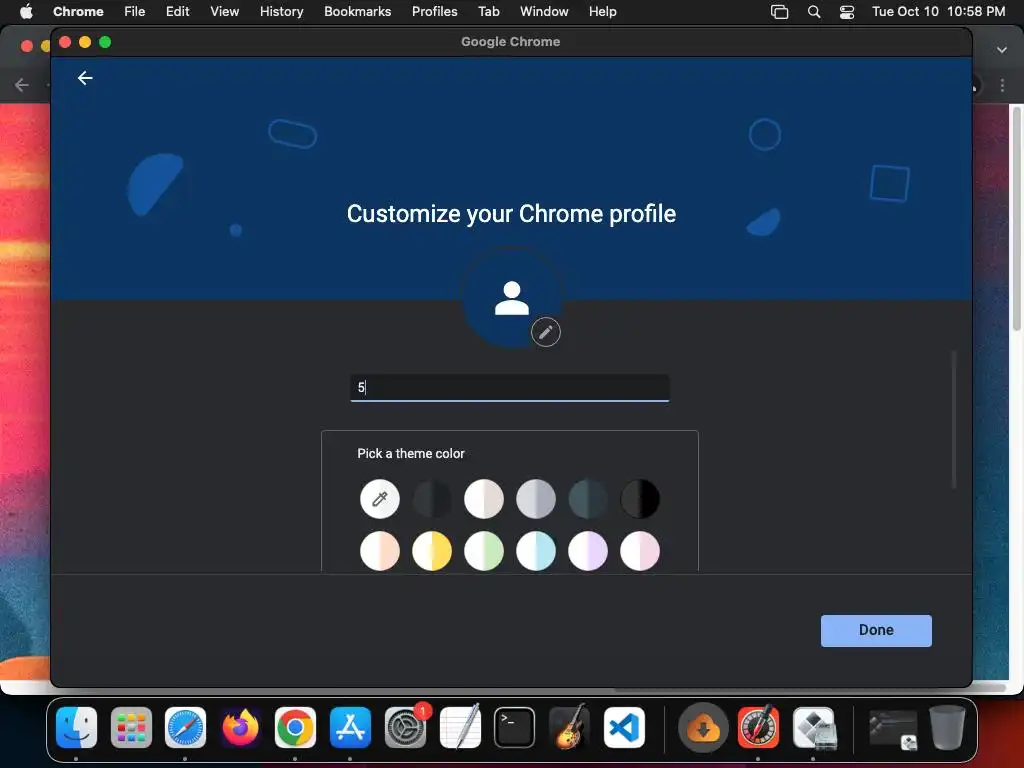
Task: Open Safari from the Dock
Action: pyautogui.click(x=185, y=728)
